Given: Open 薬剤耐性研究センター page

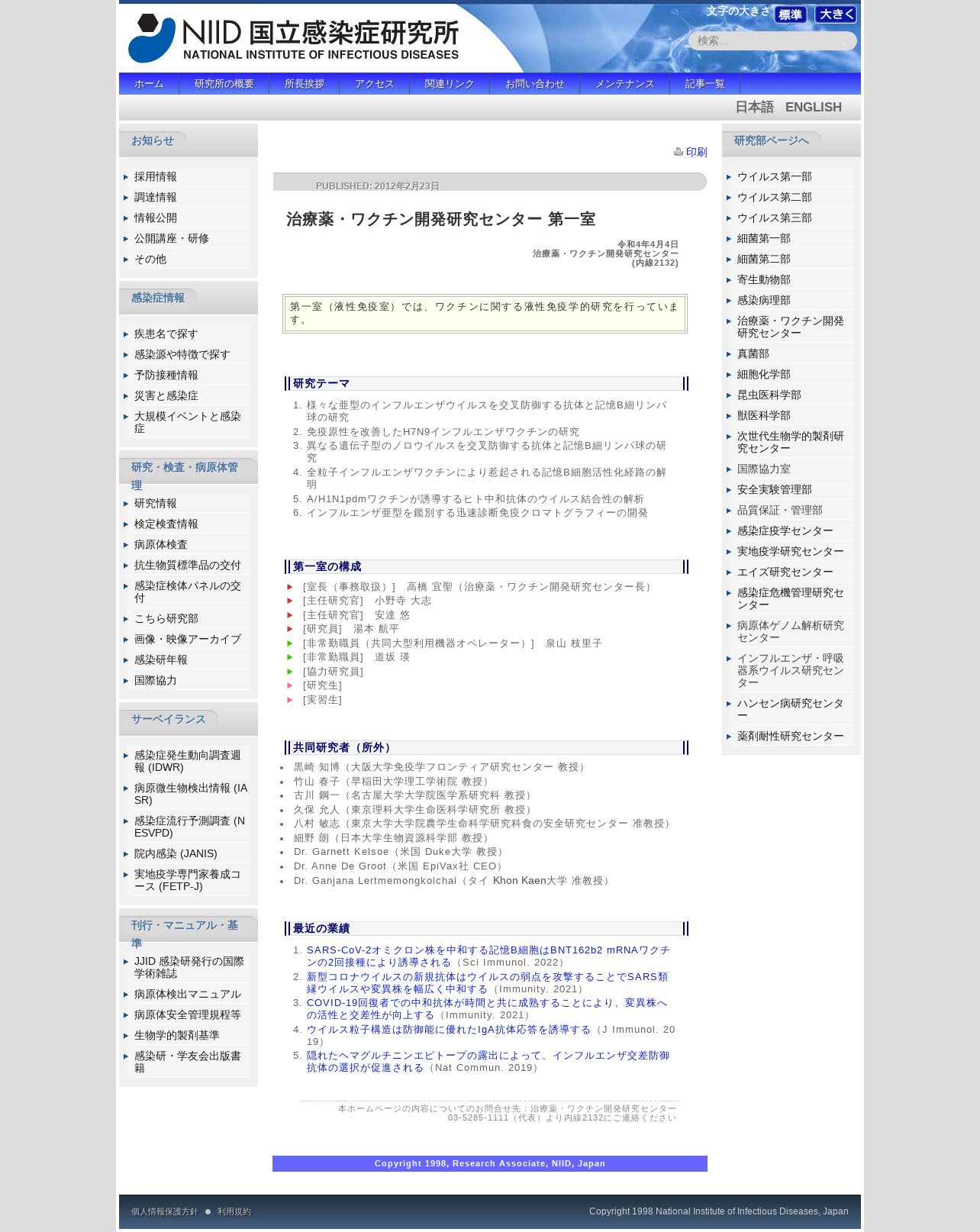Looking at the screenshot, I should (x=791, y=737).
